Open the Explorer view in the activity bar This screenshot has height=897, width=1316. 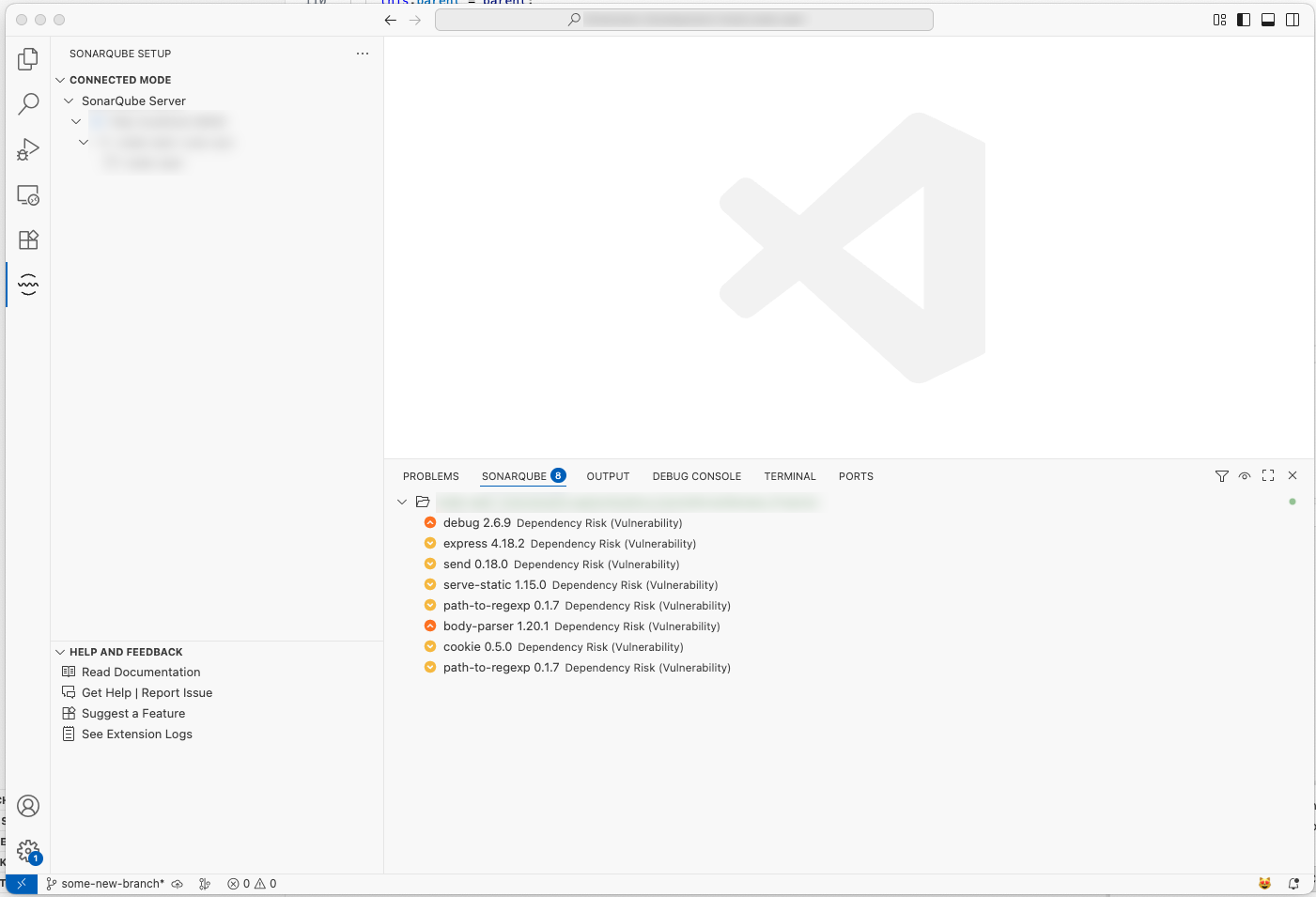point(27,58)
